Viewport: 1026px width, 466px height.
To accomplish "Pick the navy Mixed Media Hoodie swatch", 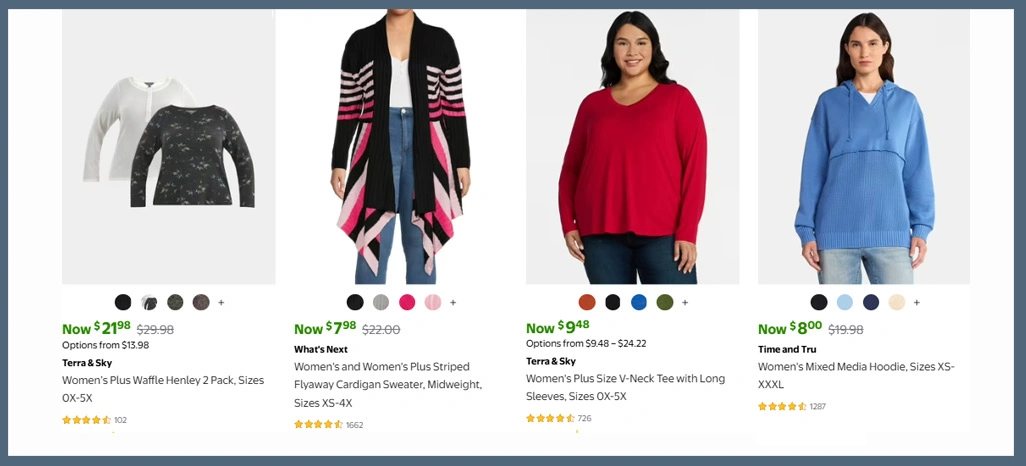I will 871,302.
